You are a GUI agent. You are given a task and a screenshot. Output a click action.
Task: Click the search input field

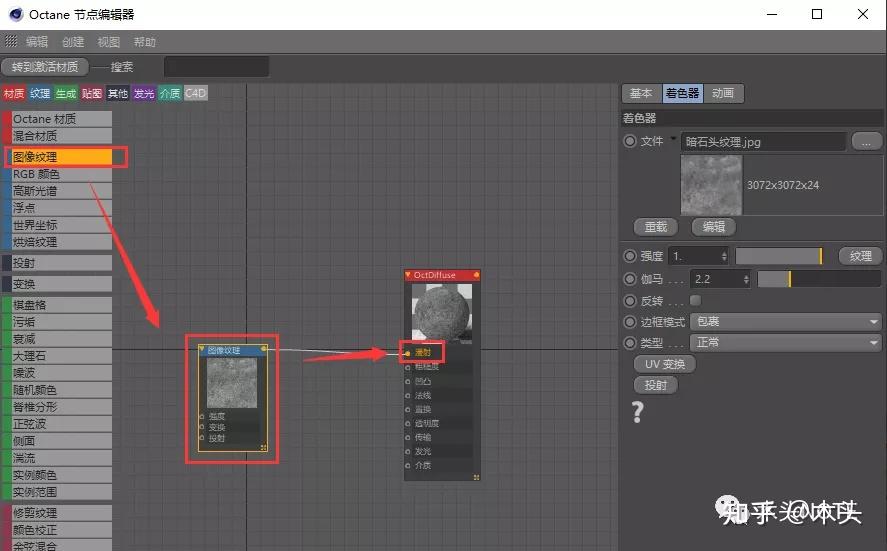pyautogui.click(x=217, y=67)
